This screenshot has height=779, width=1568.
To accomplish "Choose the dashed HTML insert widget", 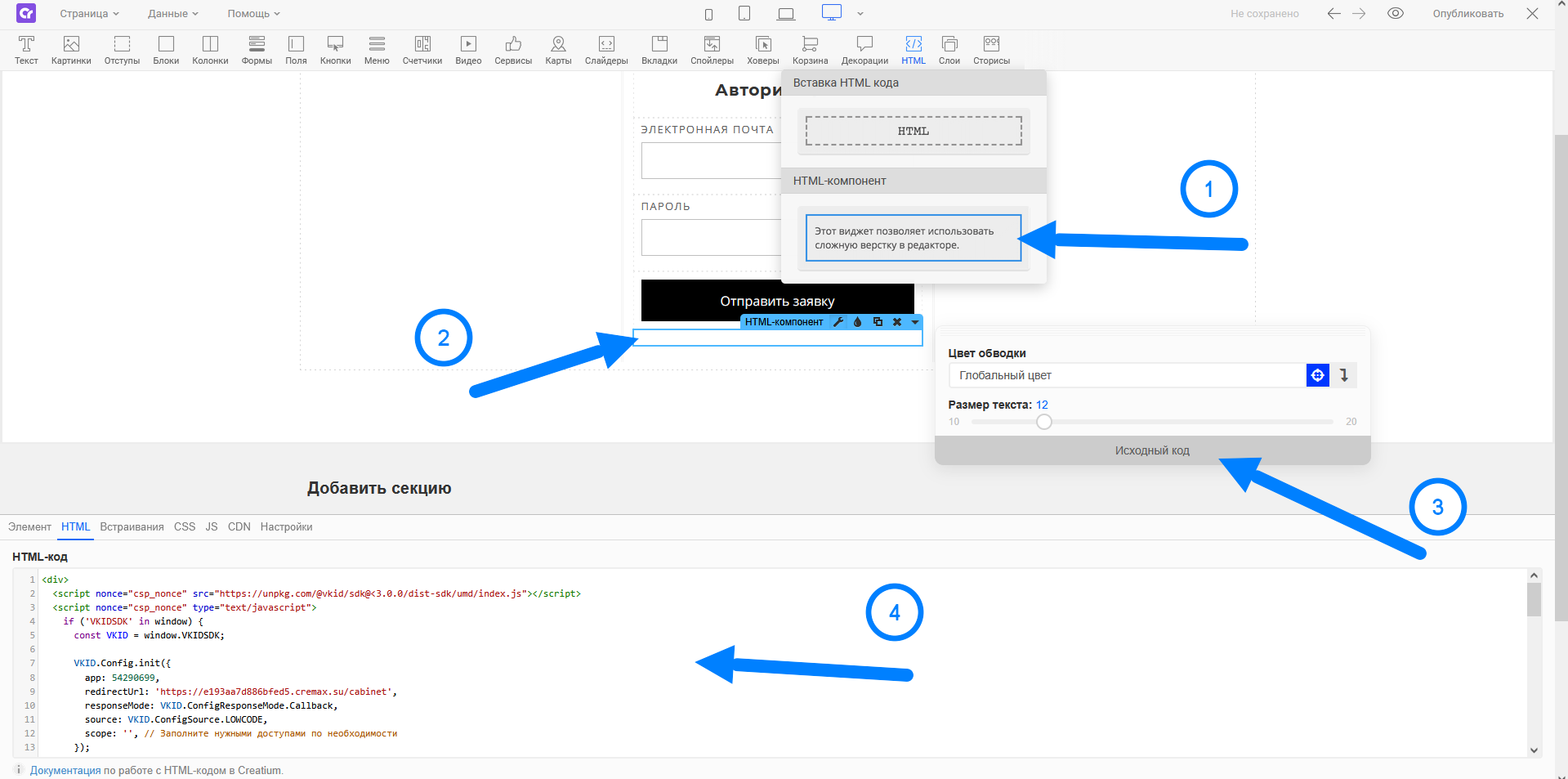I will tap(914, 131).
